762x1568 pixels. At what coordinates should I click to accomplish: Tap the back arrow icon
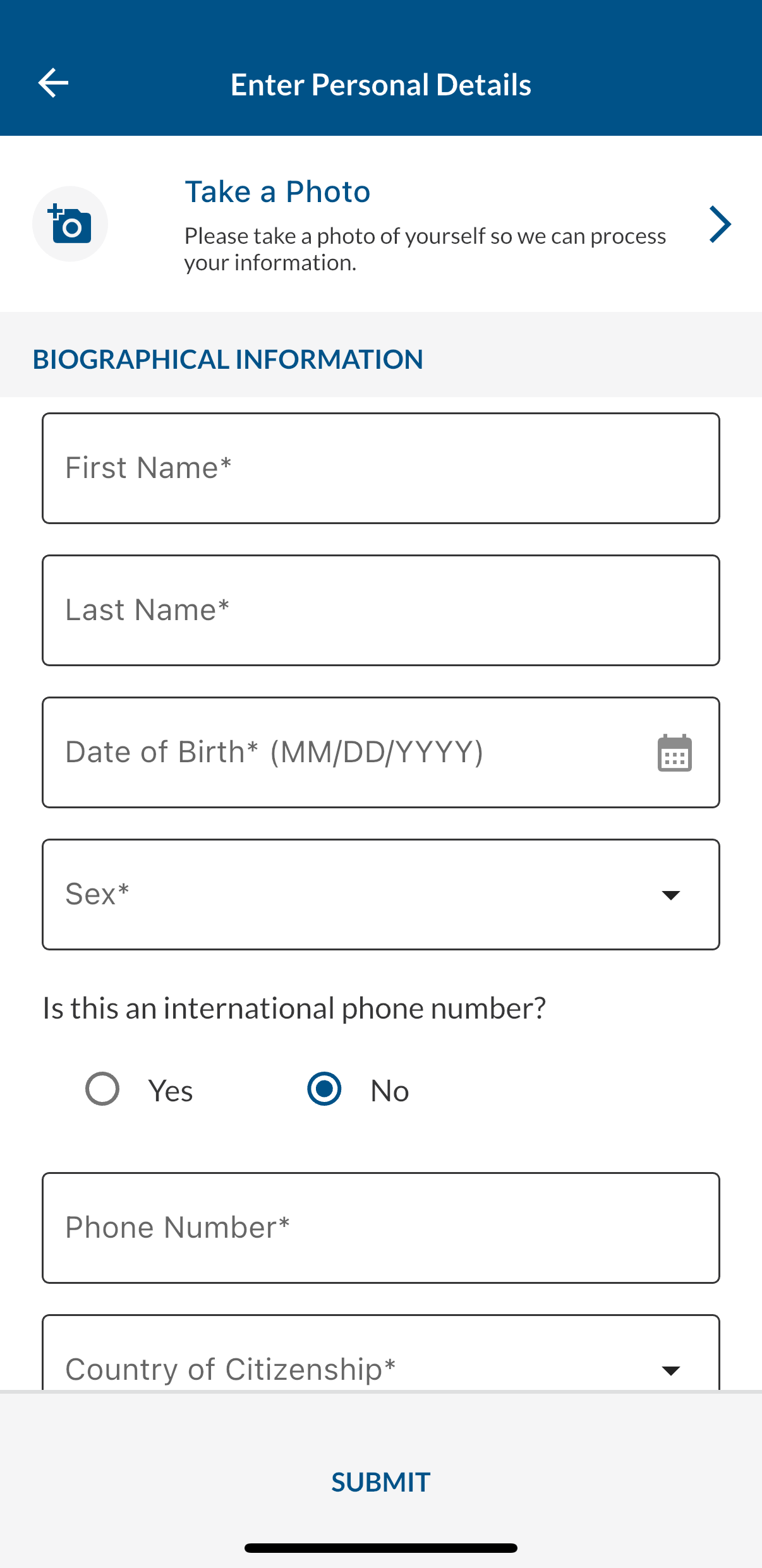53,83
